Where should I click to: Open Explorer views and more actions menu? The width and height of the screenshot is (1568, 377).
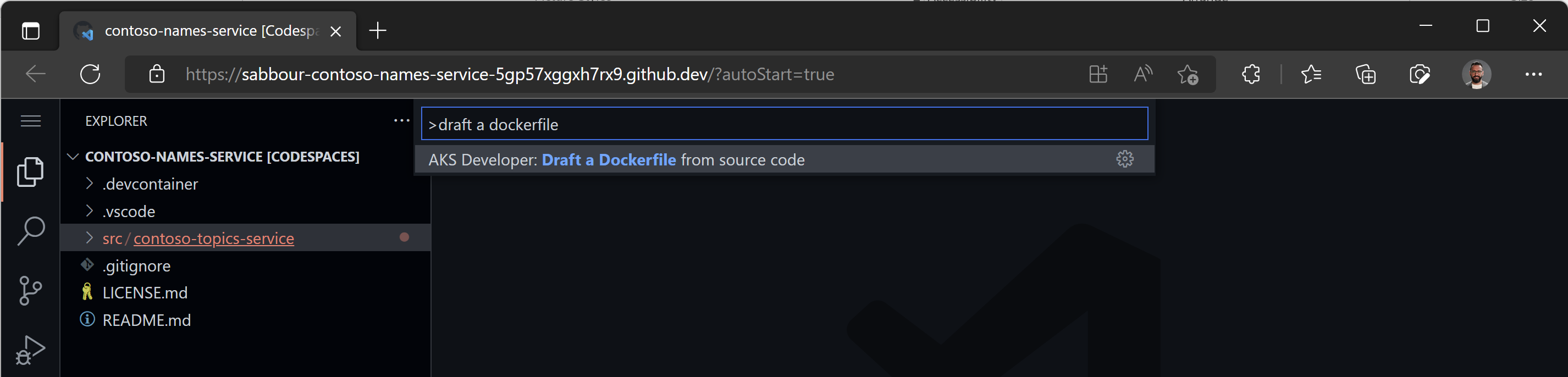point(402,120)
